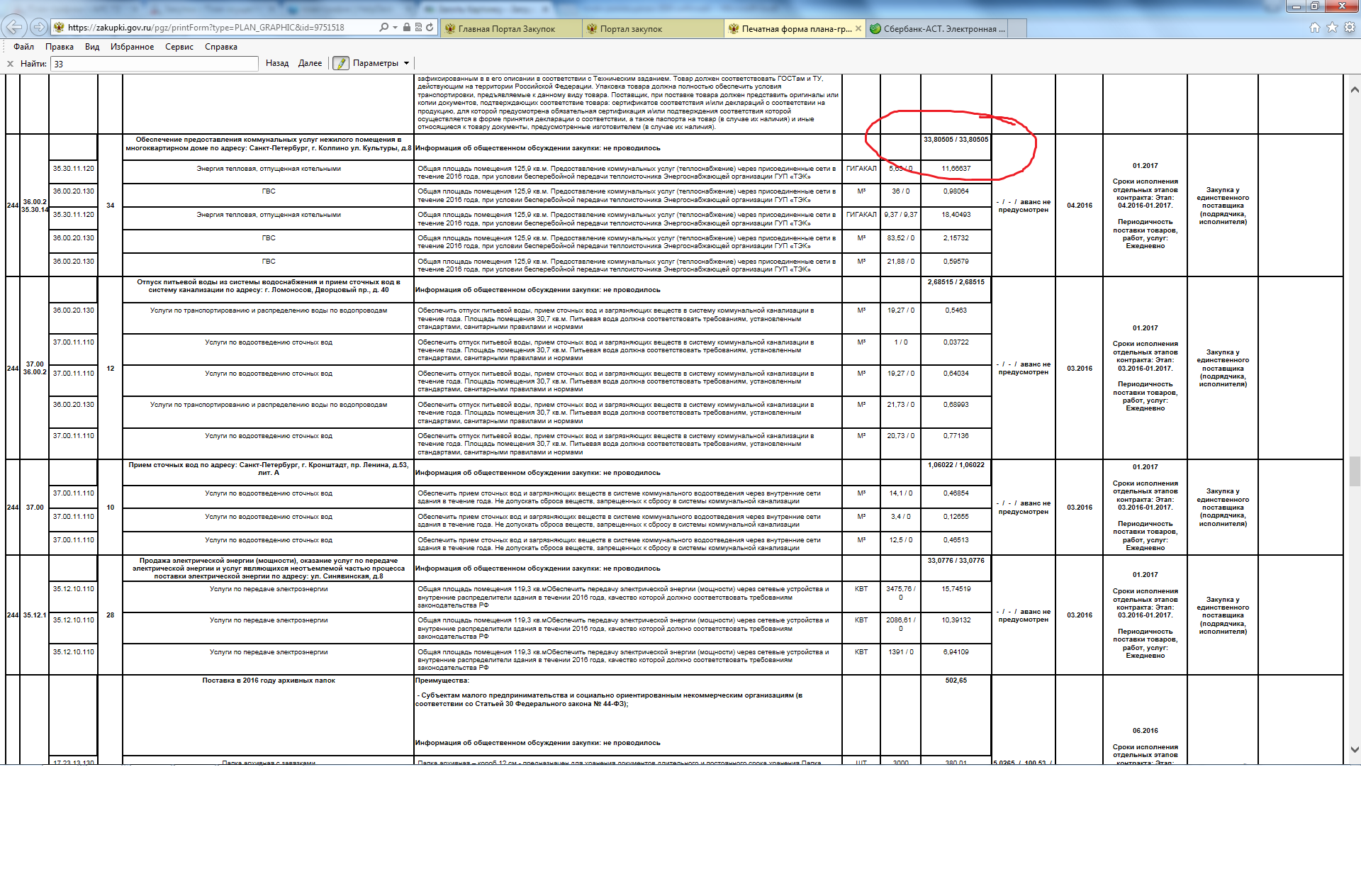Screen dimensions: 1361x896
Task: Open the Сервис menu
Action: click(x=179, y=47)
